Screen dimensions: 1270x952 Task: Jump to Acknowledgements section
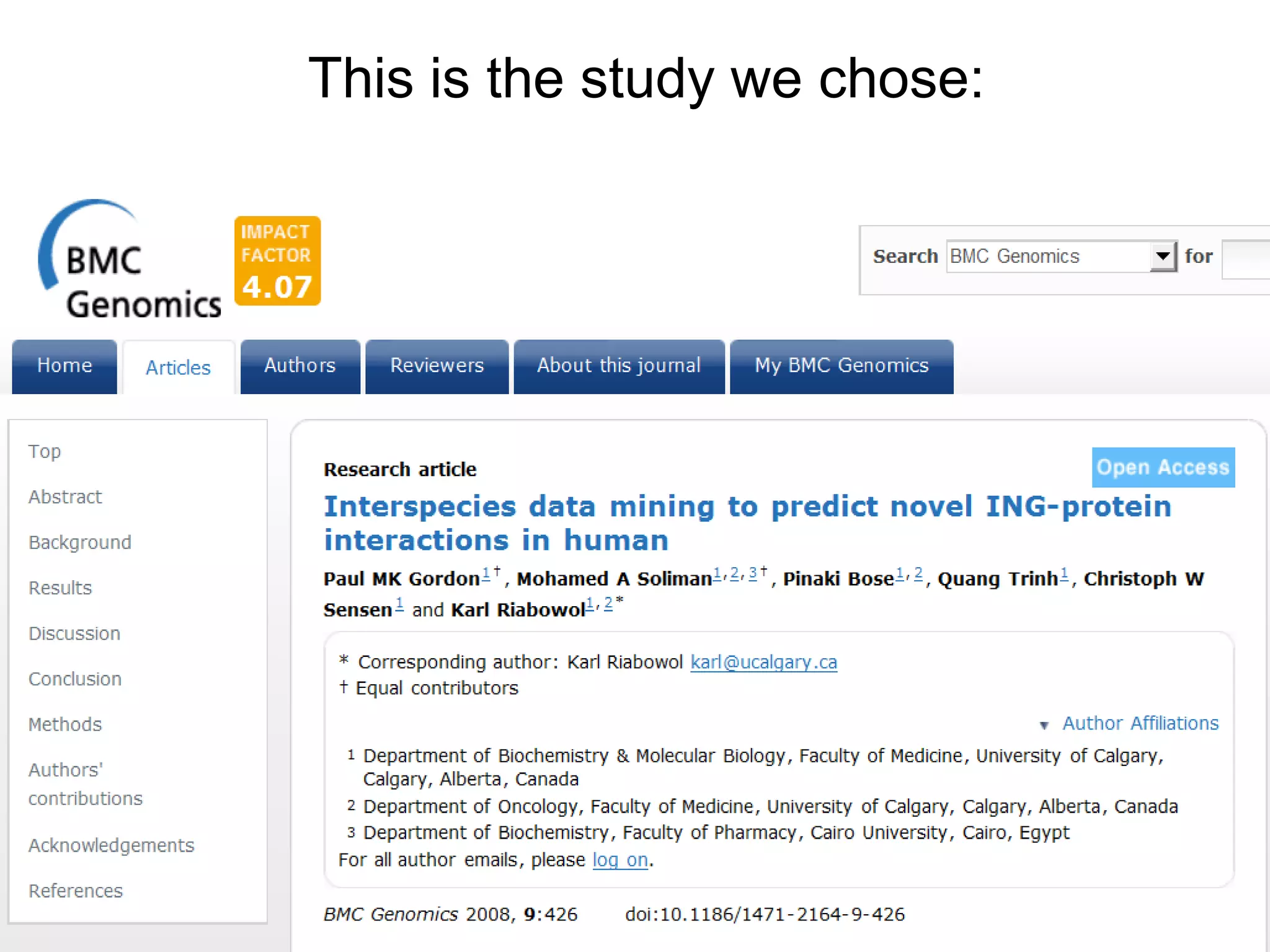(x=112, y=846)
